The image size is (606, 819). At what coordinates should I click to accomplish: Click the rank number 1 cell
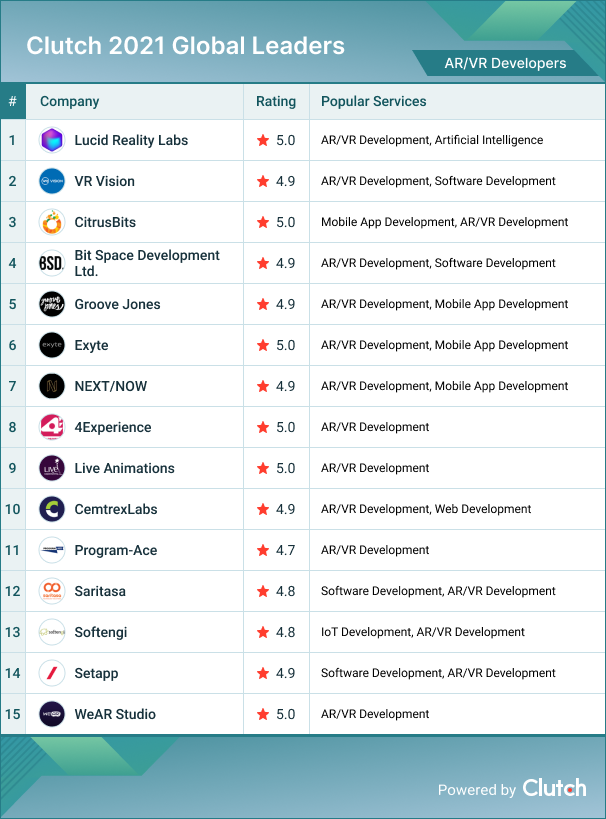click(x=13, y=140)
